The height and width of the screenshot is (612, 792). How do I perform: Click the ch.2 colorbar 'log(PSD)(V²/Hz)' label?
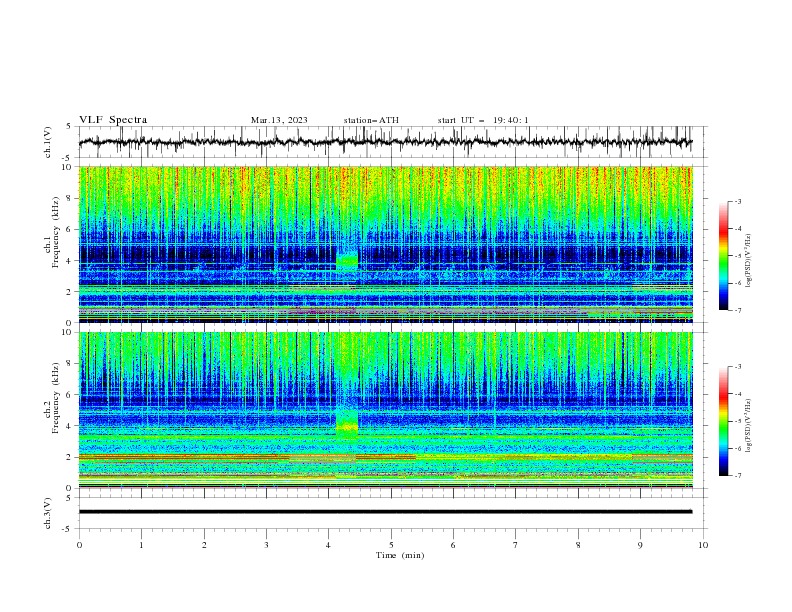tap(748, 425)
